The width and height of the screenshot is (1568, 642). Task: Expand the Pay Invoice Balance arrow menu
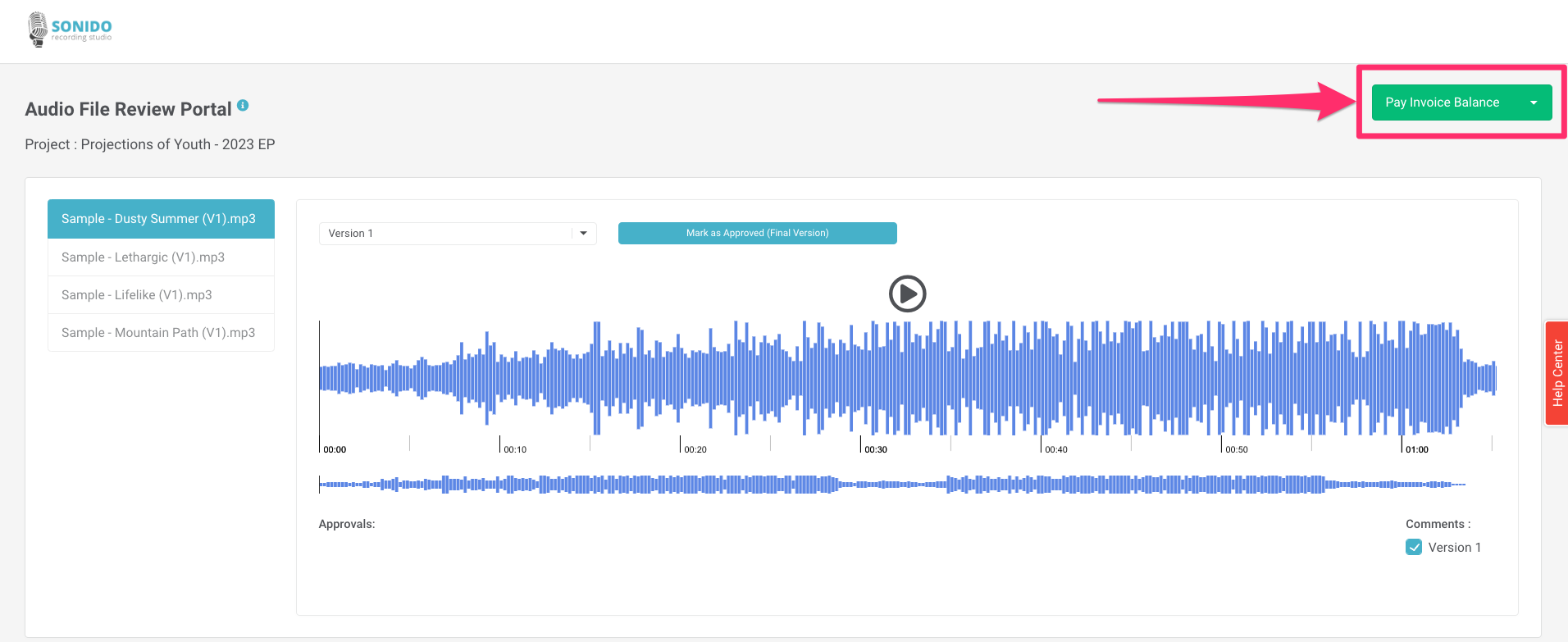(1533, 102)
